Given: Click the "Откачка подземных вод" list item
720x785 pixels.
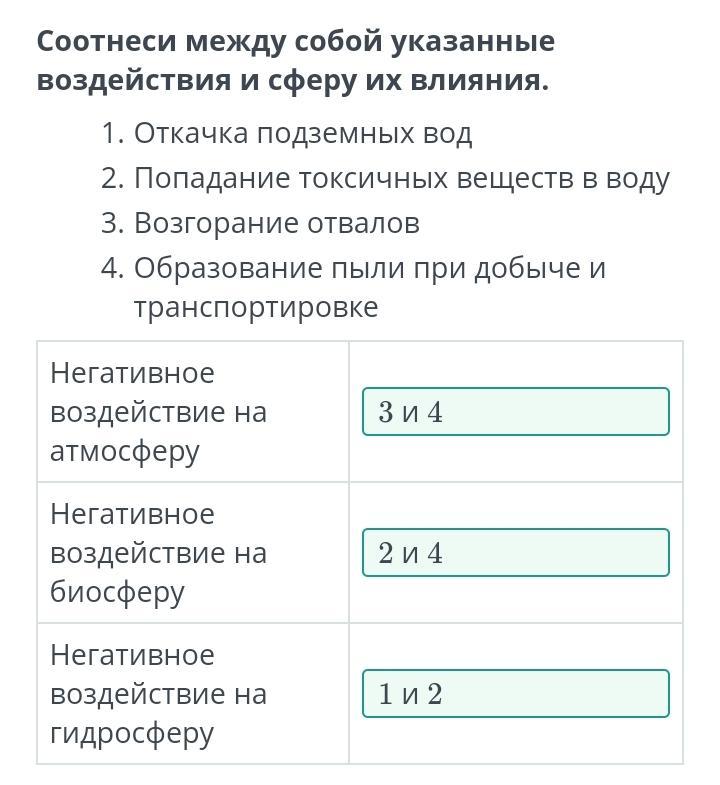Looking at the screenshot, I should point(302,133).
